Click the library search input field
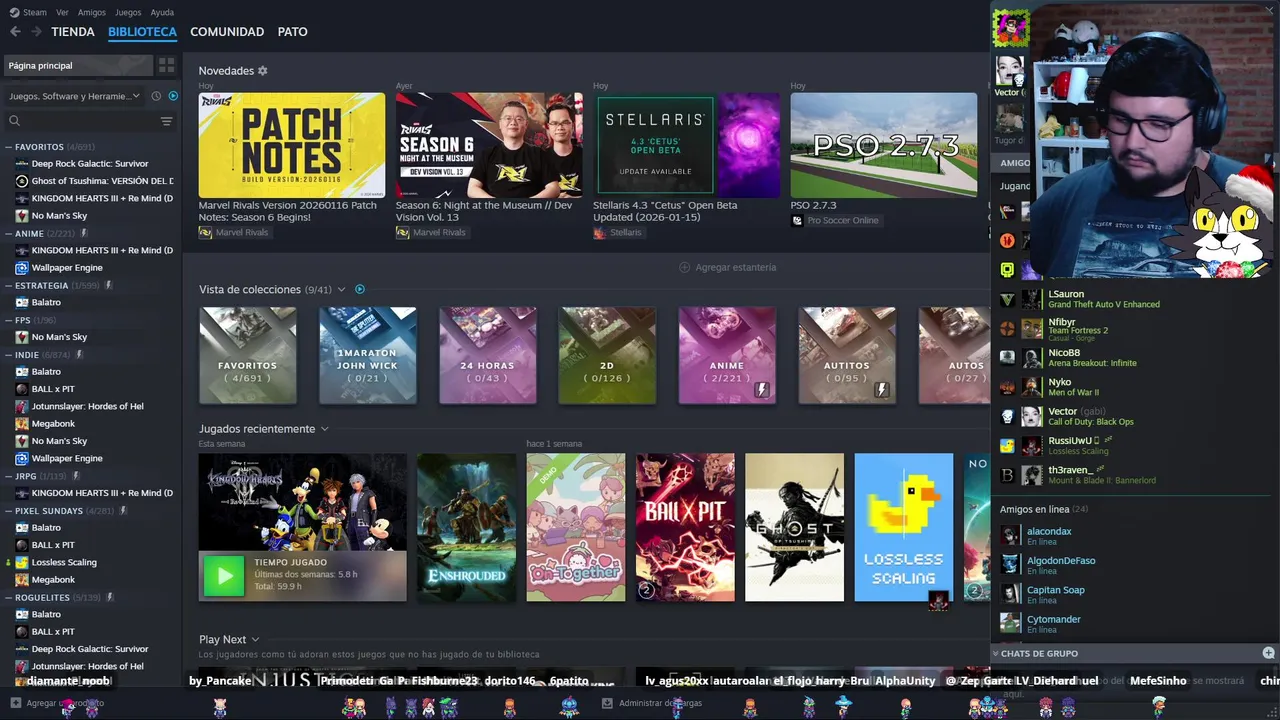The width and height of the screenshot is (1280, 720). 88,121
